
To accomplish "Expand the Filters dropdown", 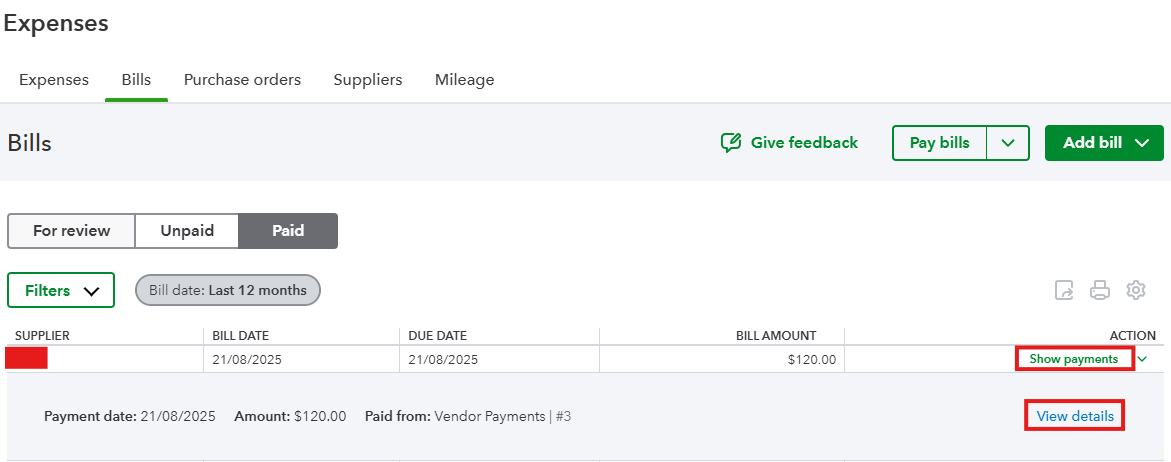I will (61, 291).
